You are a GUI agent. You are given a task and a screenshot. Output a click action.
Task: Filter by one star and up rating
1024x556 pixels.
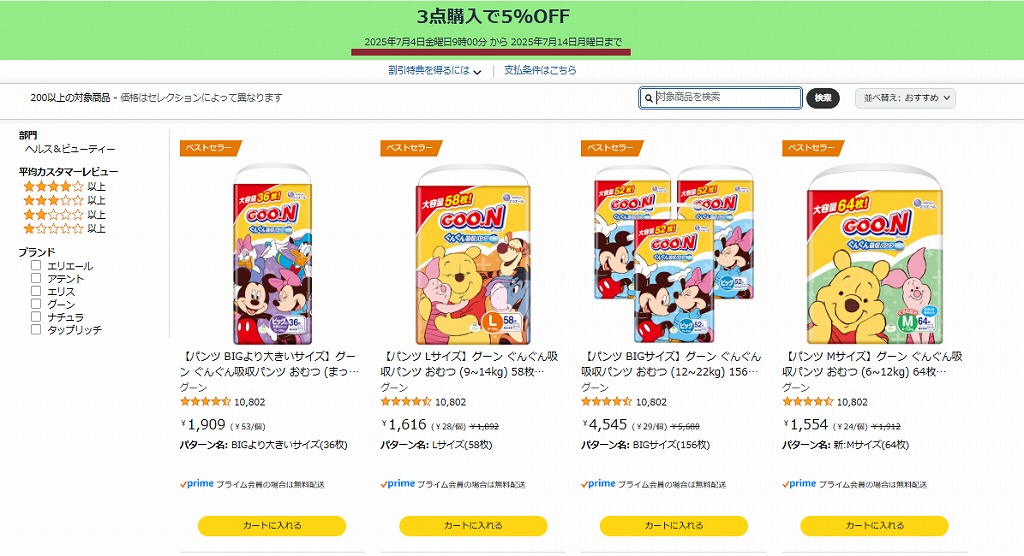tap(64, 229)
